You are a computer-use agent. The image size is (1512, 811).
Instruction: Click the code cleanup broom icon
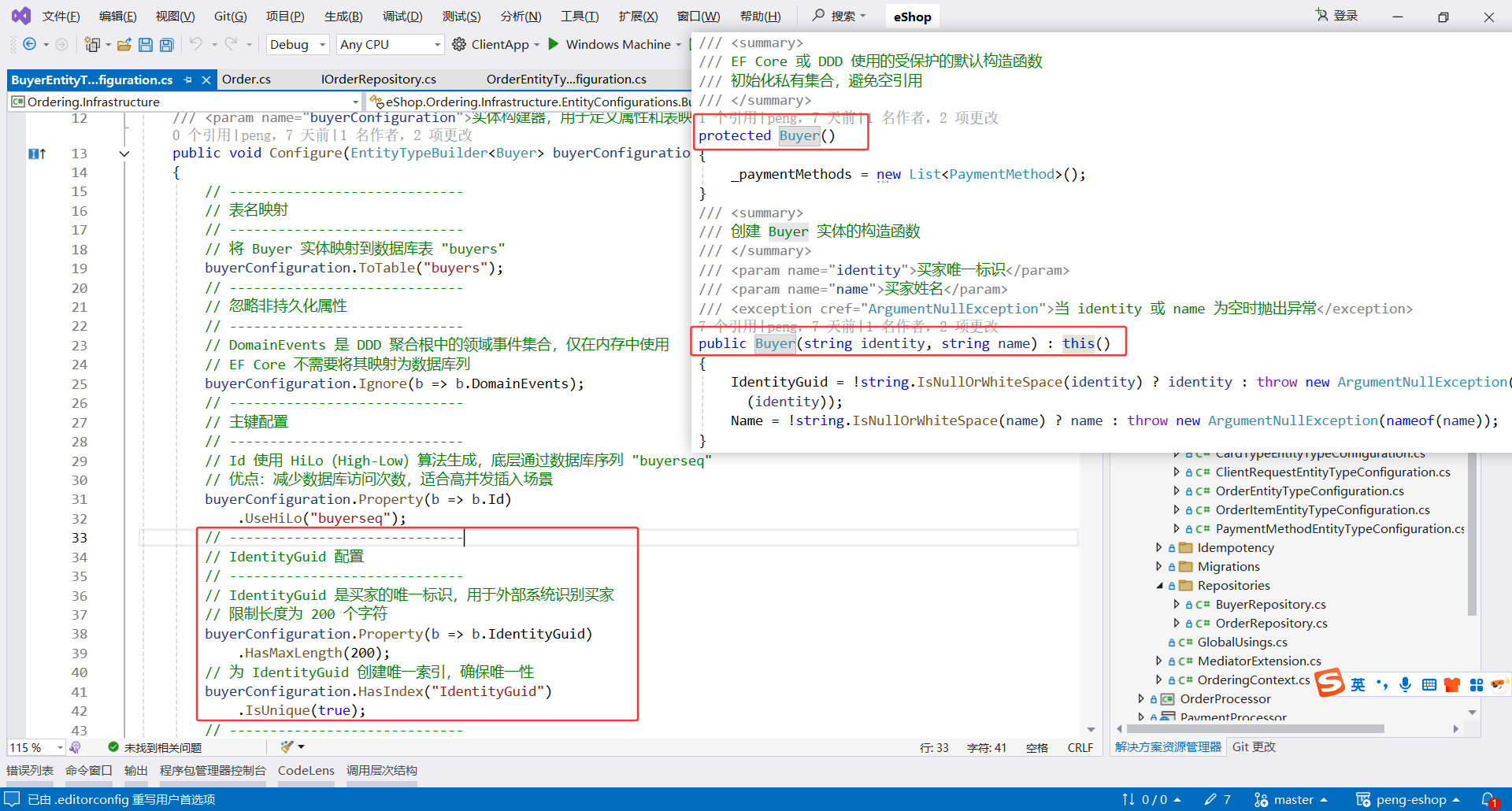(287, 746)
